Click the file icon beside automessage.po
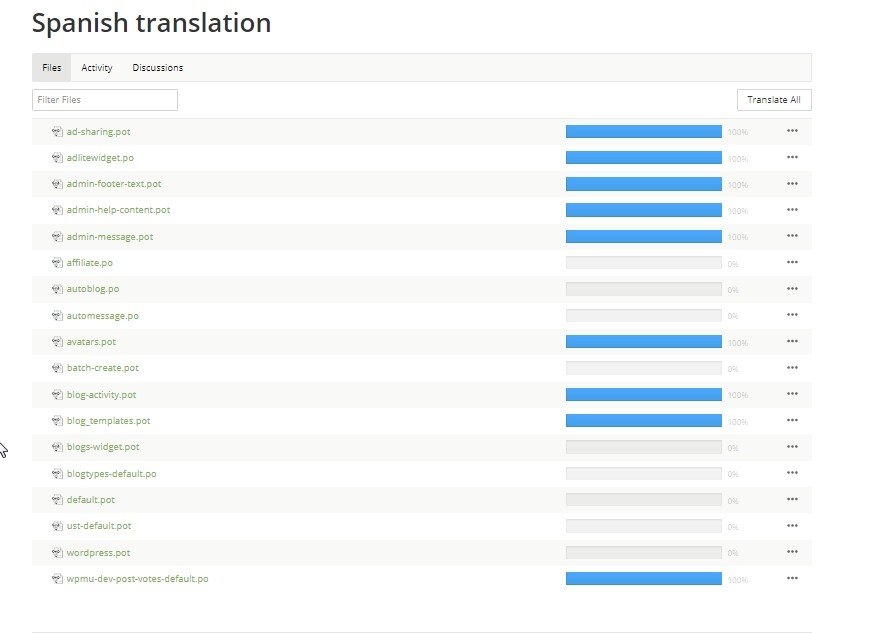 (57, 316)
